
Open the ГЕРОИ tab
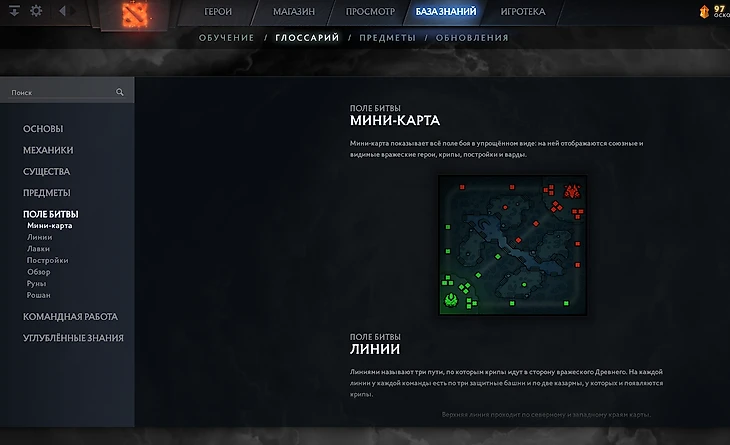point(218,12)
